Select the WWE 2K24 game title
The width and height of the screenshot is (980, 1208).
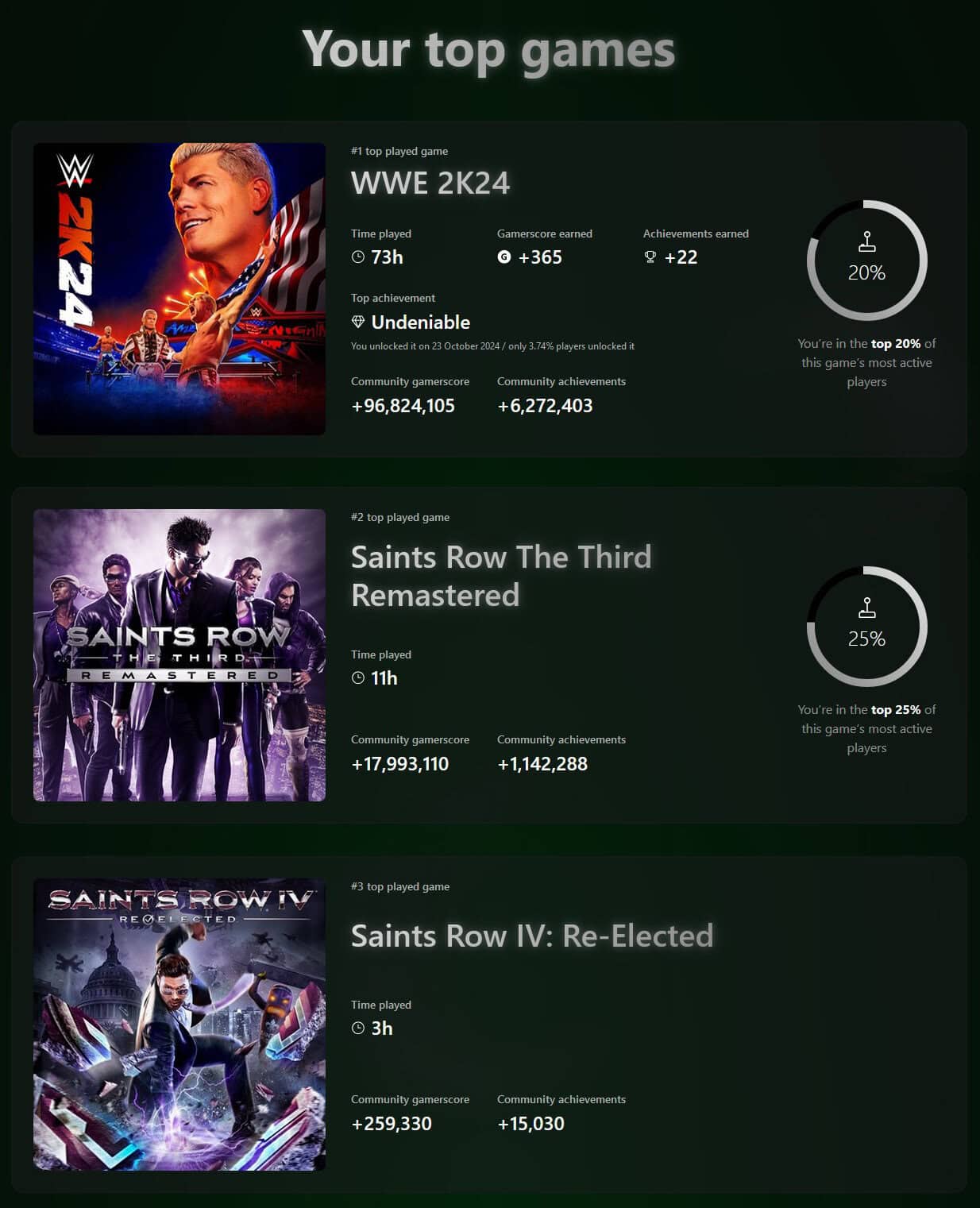coord(430,183)
